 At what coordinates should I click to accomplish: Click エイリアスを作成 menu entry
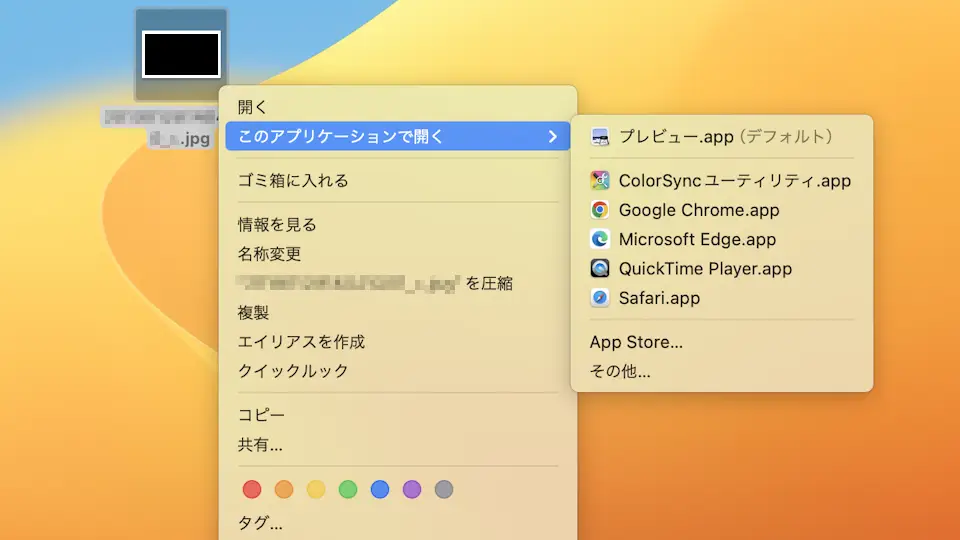[x=301, y=342]
